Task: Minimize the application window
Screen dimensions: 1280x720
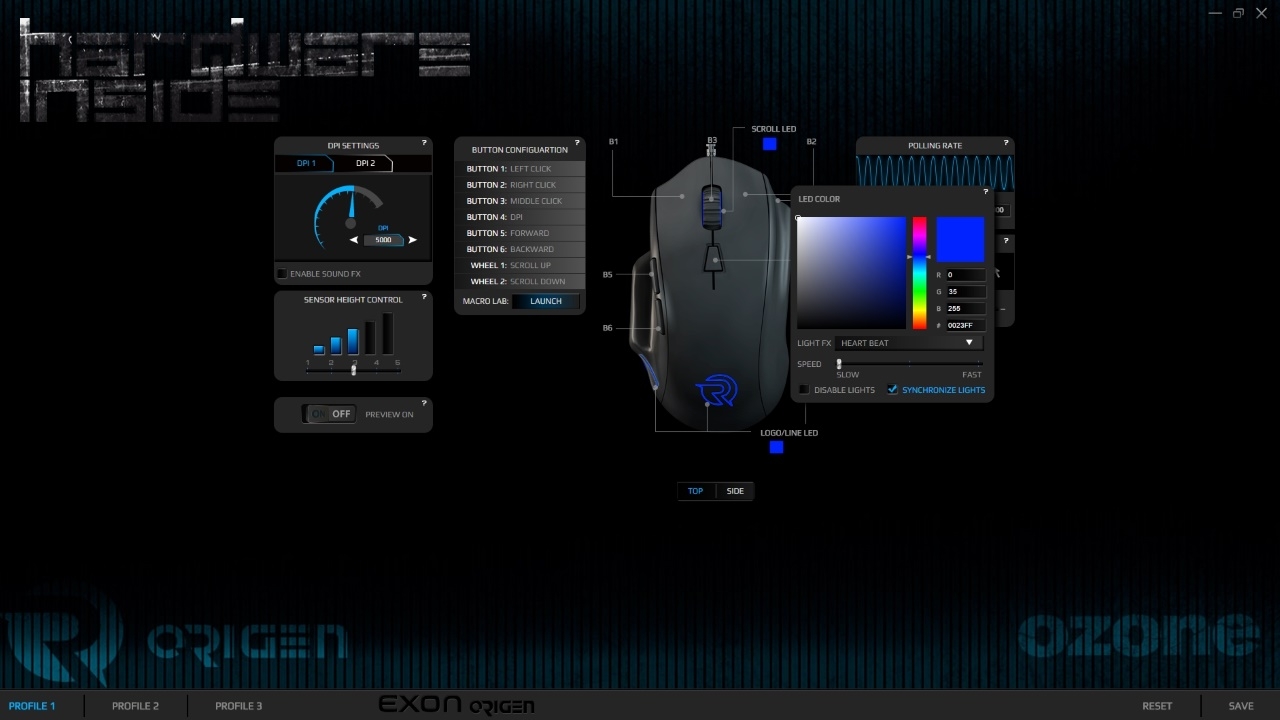Action: 1215,13
